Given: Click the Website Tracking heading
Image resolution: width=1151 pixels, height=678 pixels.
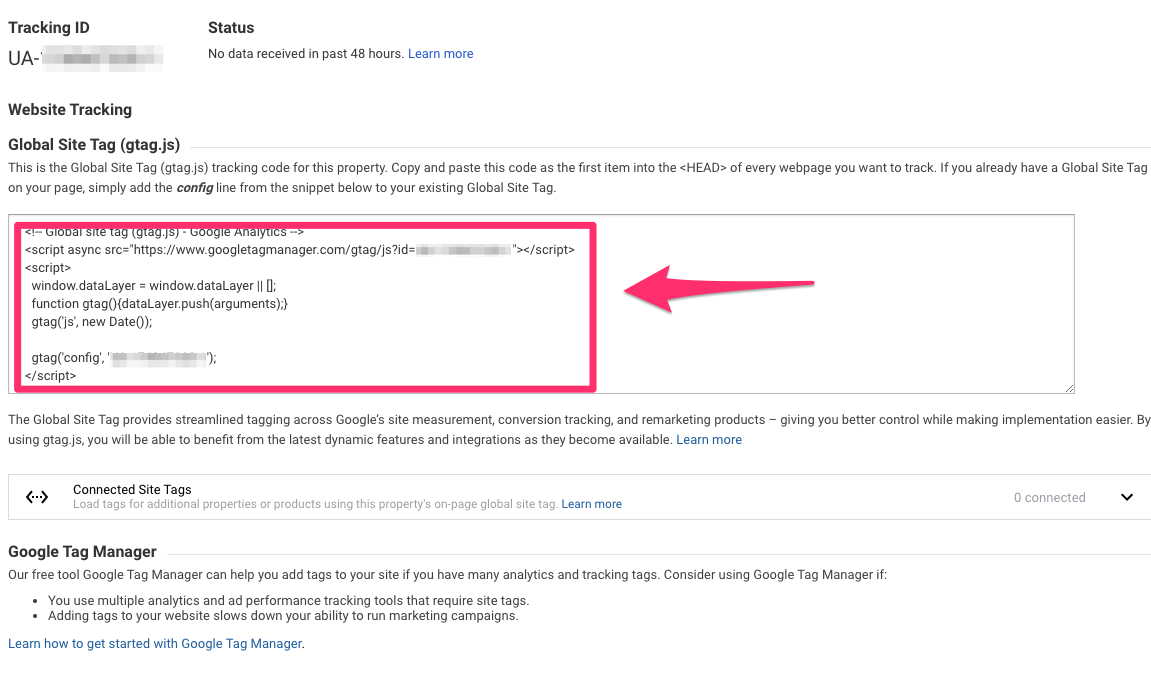Looking at the screenshot, I should click(69, 109).
